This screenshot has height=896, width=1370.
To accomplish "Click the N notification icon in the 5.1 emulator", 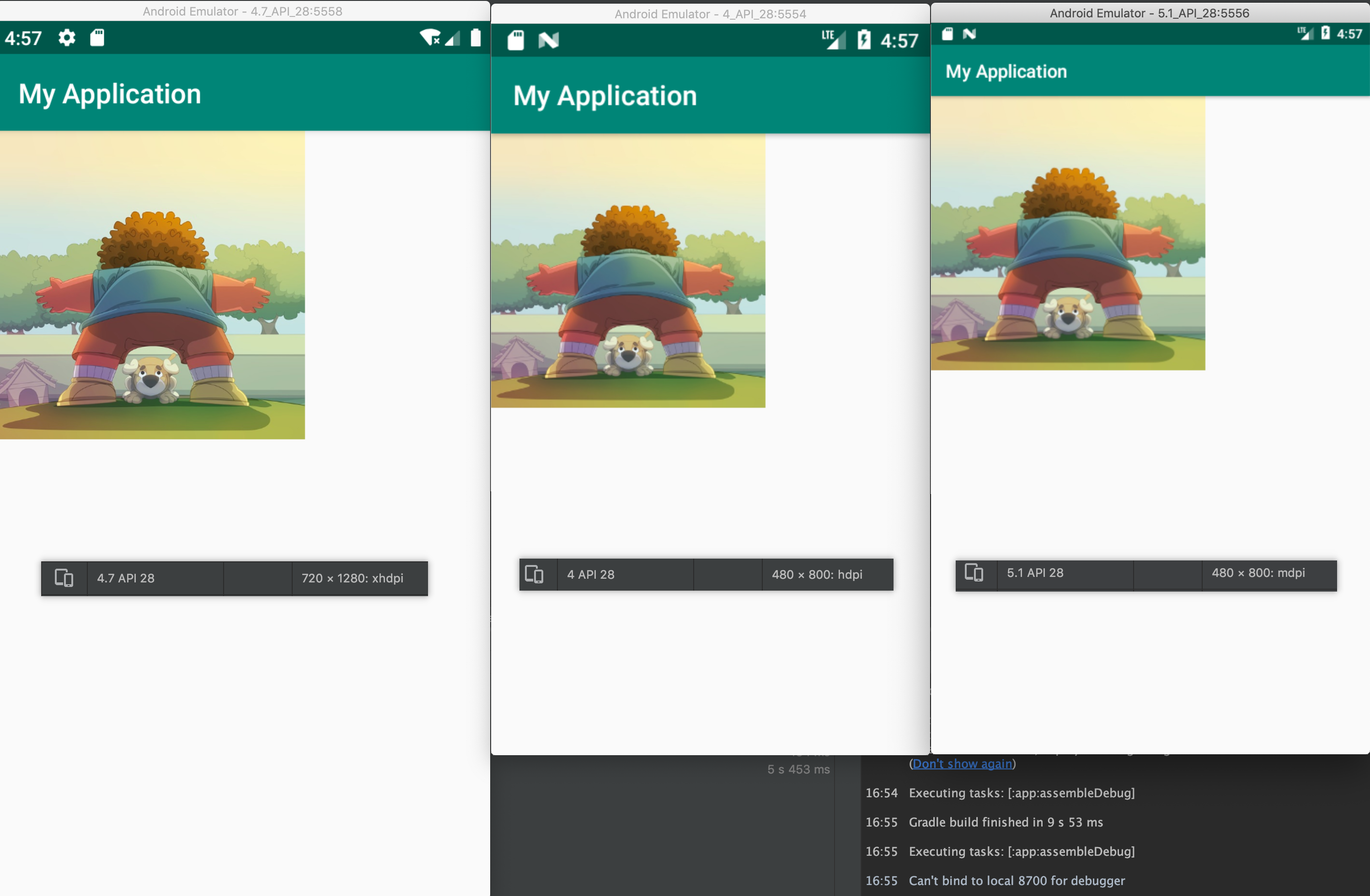I will point(969,34).
